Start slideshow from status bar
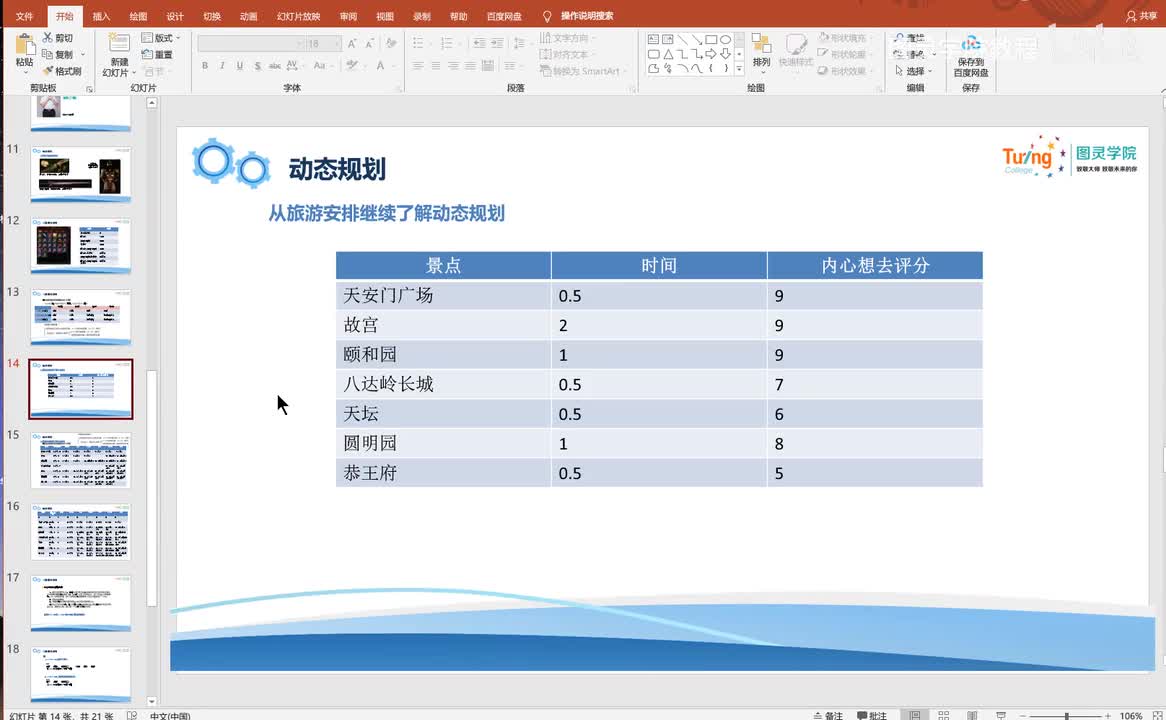Screen dimensions: 1166x720 [x=1001, y=715]
